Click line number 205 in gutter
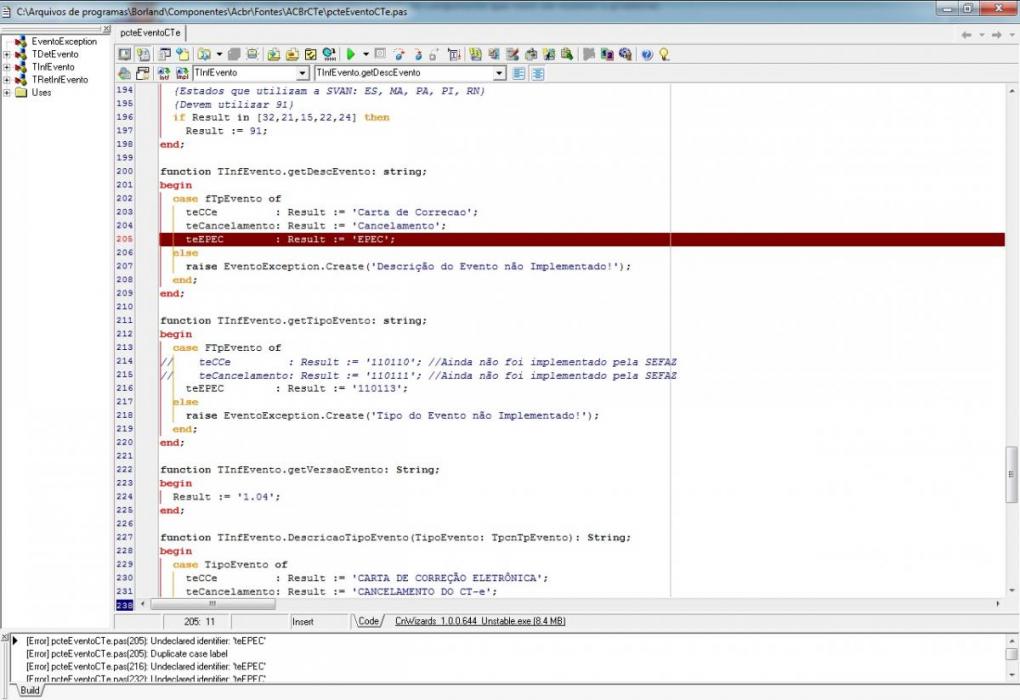 [124, 239]
